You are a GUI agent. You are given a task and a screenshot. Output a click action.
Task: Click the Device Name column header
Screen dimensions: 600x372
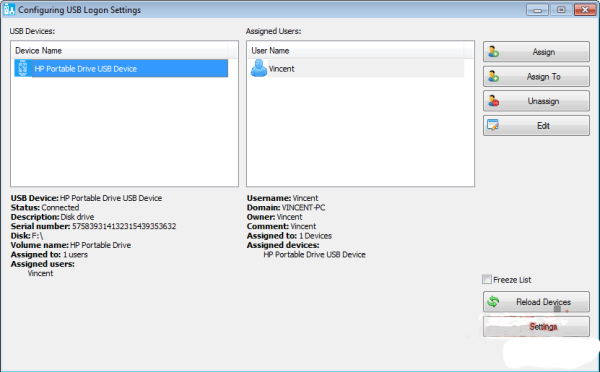click(x=121, y=51)
